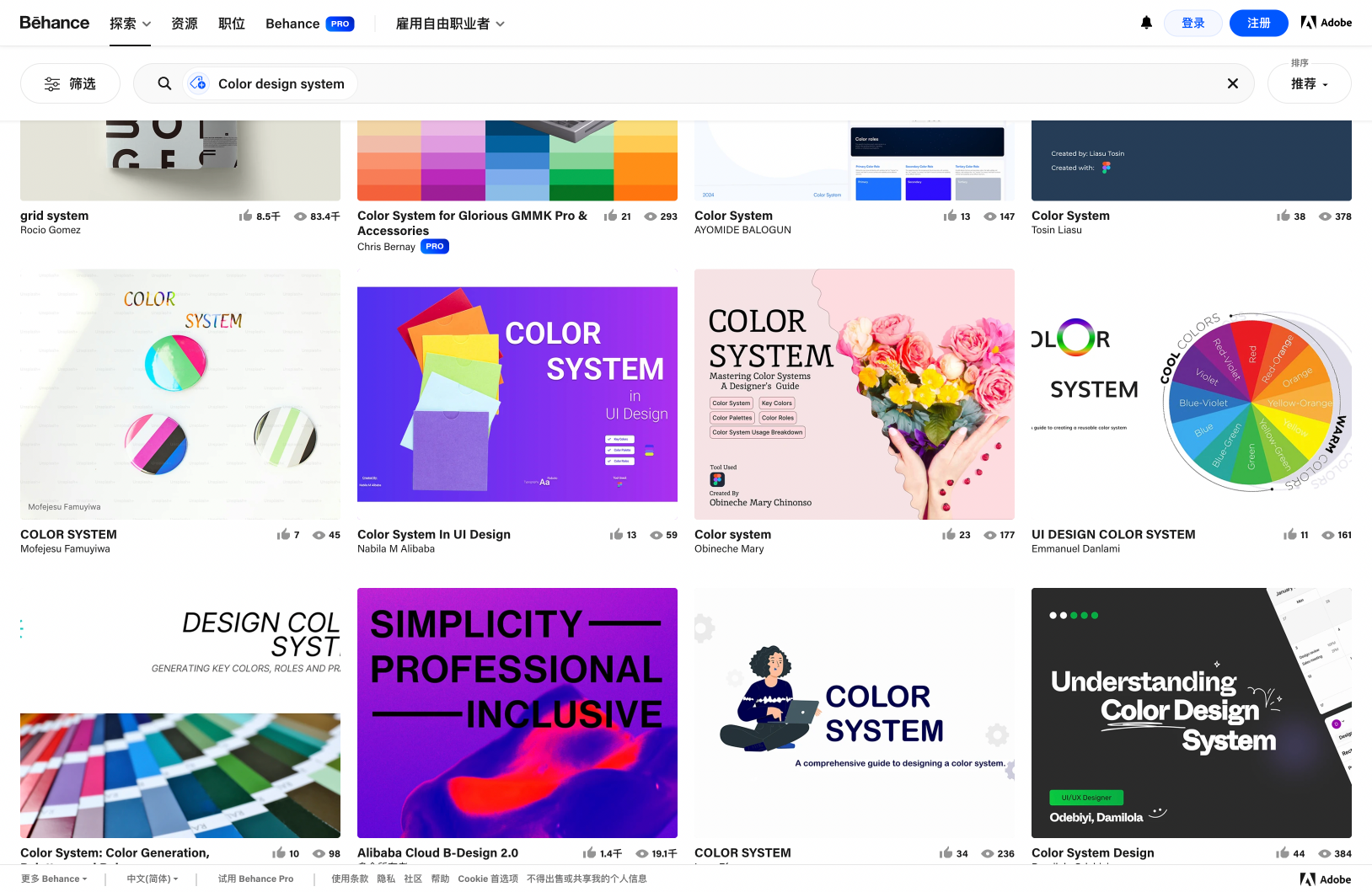Image resolution: width=1372 pixels, height=892 pixels.
Task: Open 'Color System for Glorious GMMK Pro' title
Action: [473, 223]
